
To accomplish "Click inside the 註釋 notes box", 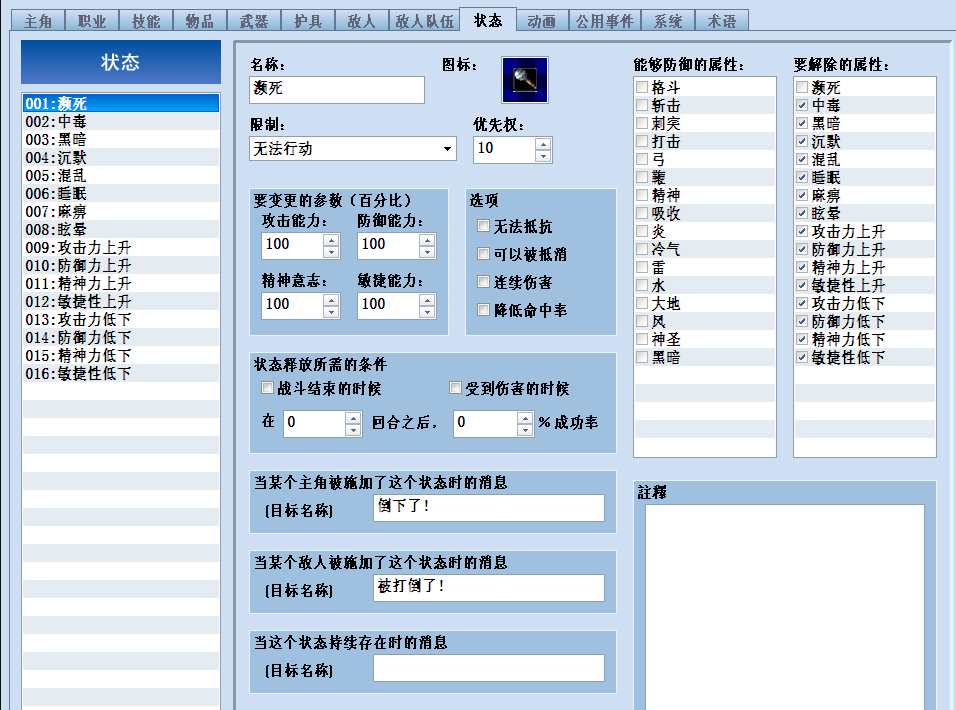I will (x=785, y=606).
